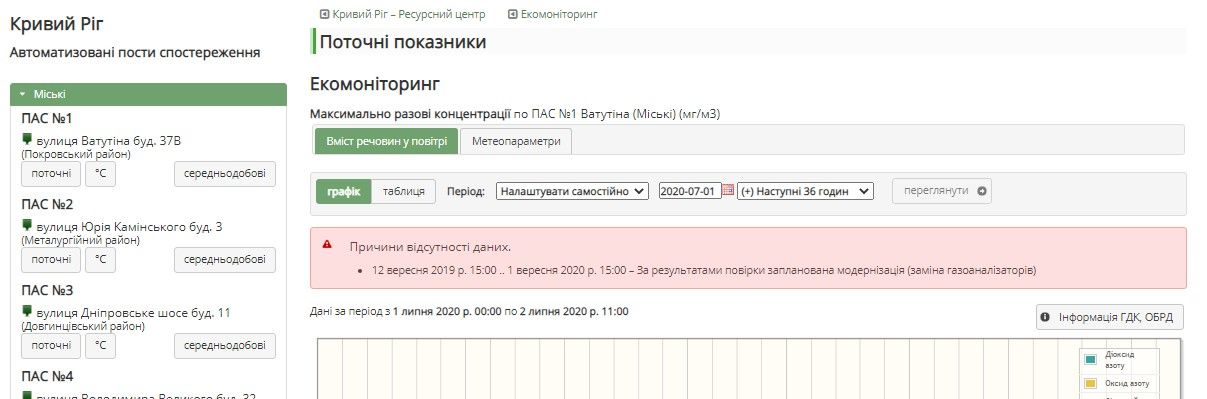
Task: Click середньодобові button for ПАС №2
Action: click(x=225, y=260)
